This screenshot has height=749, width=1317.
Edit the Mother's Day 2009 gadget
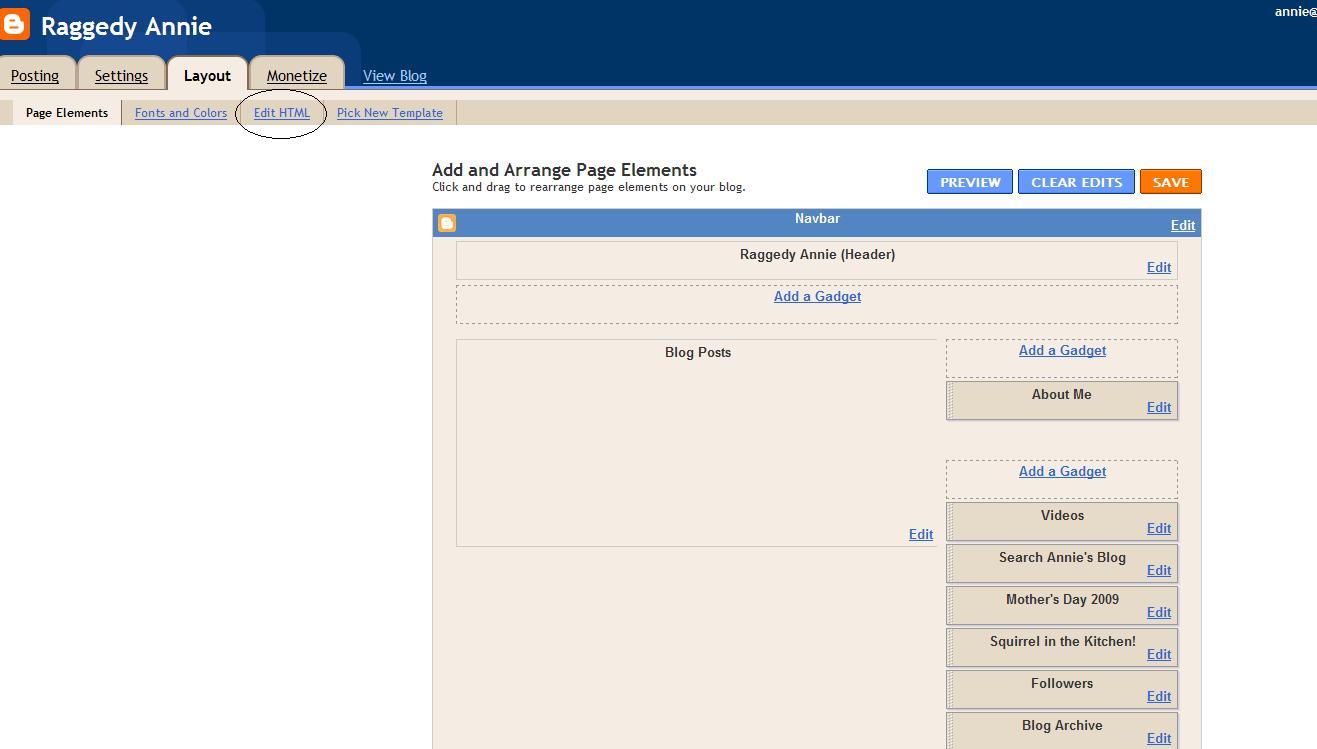coord(1159,612)
